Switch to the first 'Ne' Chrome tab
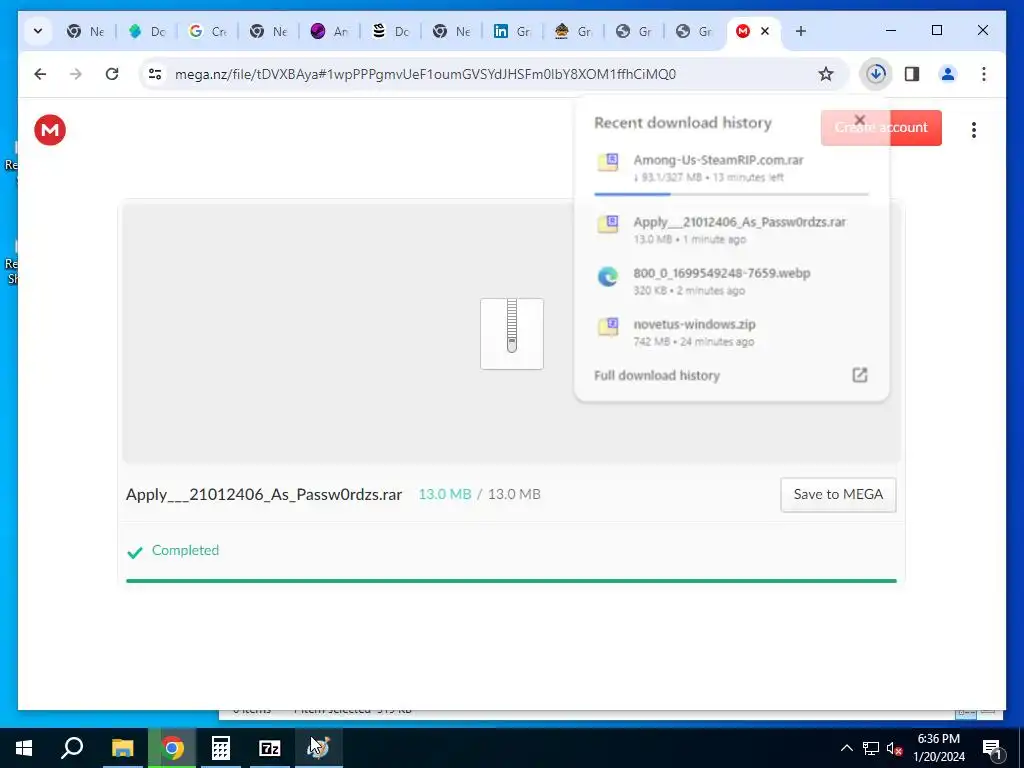 click(86, 31)
